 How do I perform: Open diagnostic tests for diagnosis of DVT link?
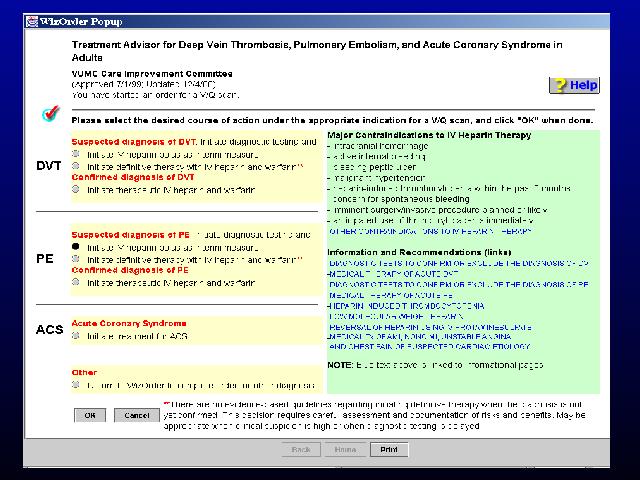click(459, 263)
